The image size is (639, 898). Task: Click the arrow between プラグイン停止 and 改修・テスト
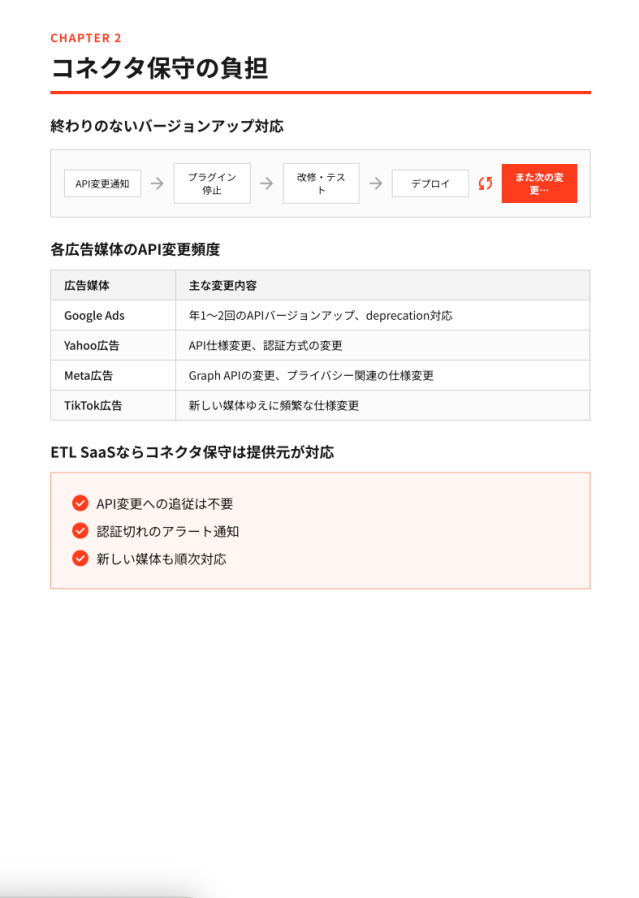coord(266,183)
